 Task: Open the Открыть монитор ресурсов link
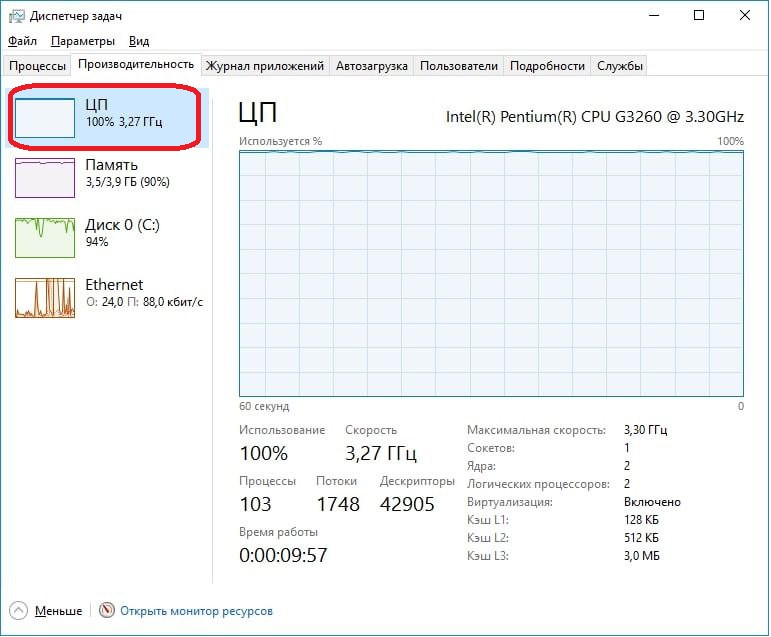[196, 610]
